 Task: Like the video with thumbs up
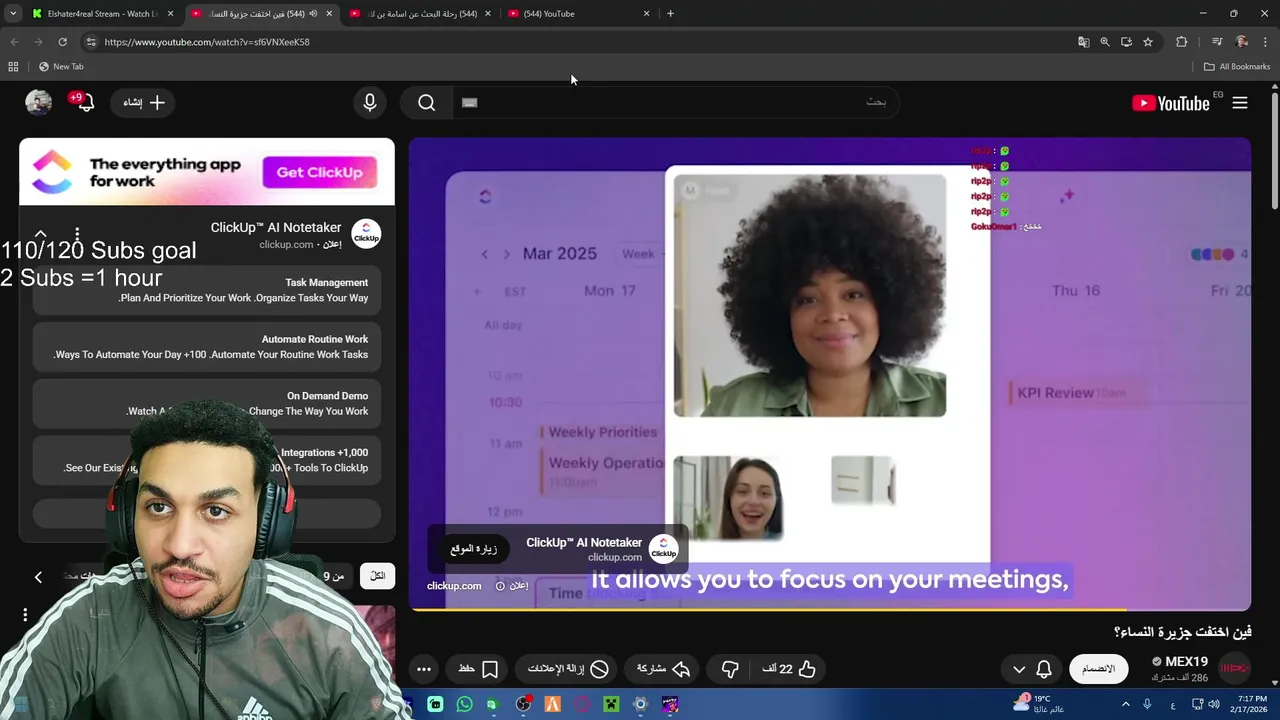790,669
